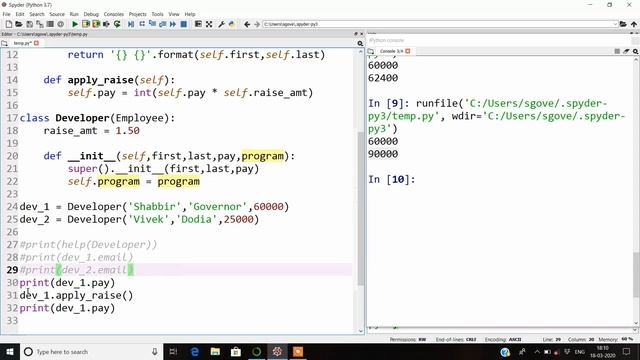This screenshot has width=640, height=360.
Task: Click the Encoding status entry
Action: coord(503,340)
